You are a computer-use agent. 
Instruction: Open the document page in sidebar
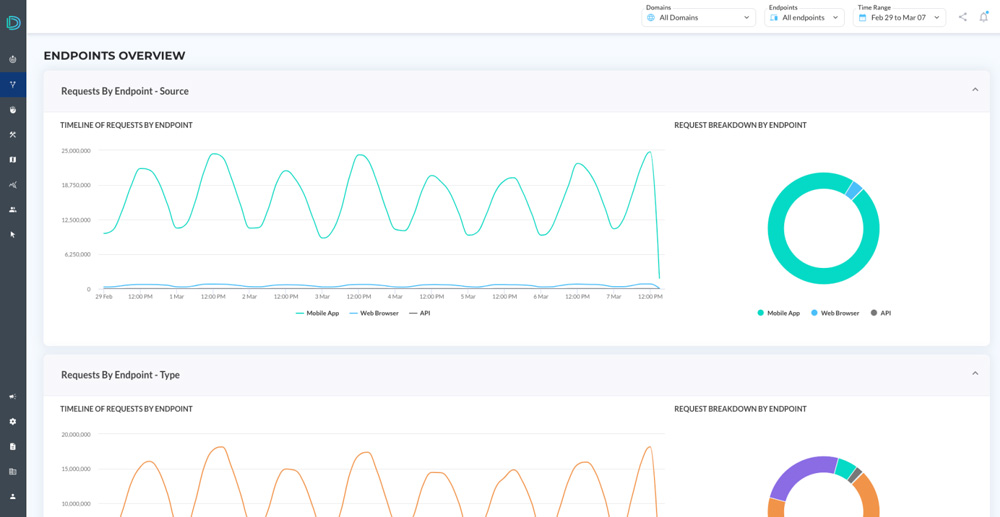coord(13,446)
